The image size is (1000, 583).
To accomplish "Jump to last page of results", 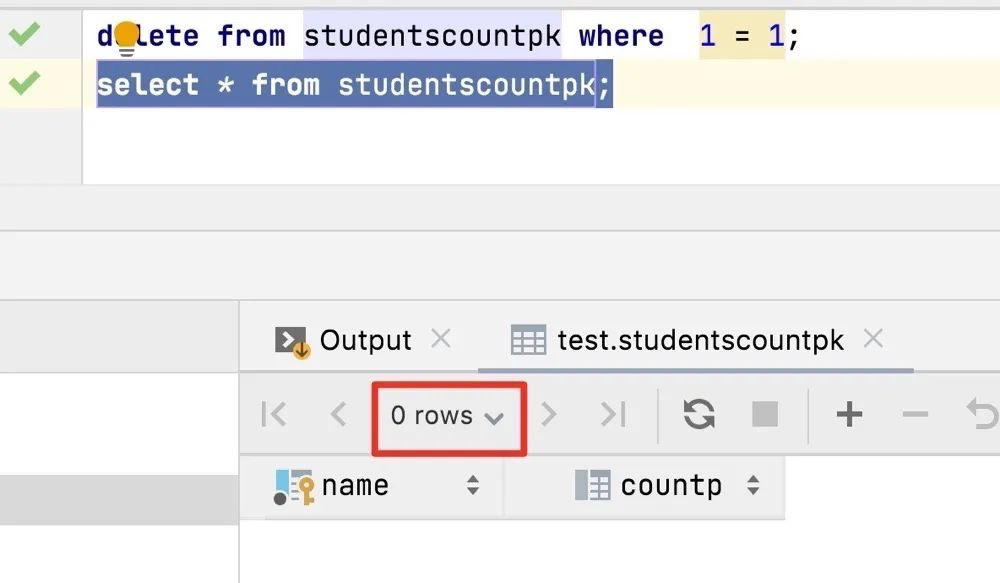I will click(614, 414).
